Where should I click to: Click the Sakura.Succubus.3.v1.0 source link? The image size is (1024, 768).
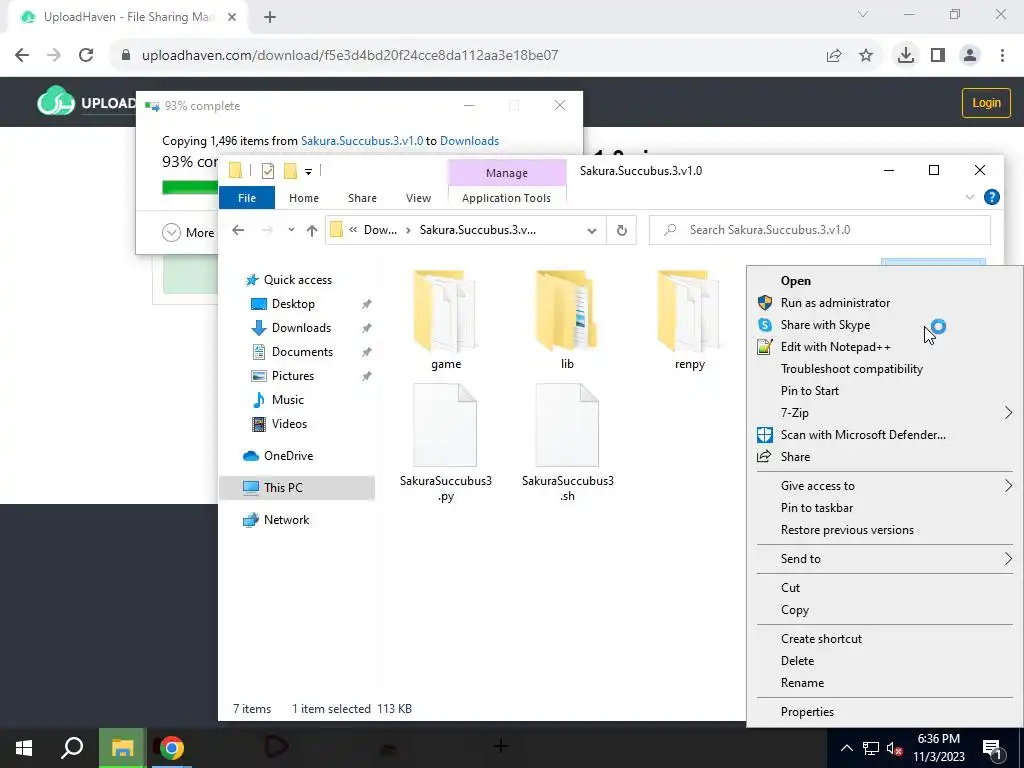click(x=362, y=141)
